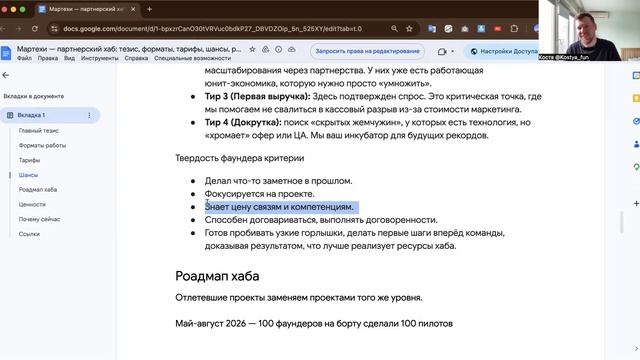Click highlighted 'Знает цену связям и компетенциям.'
The width and height of the screenshot is (640, 360).
[279, 207]
